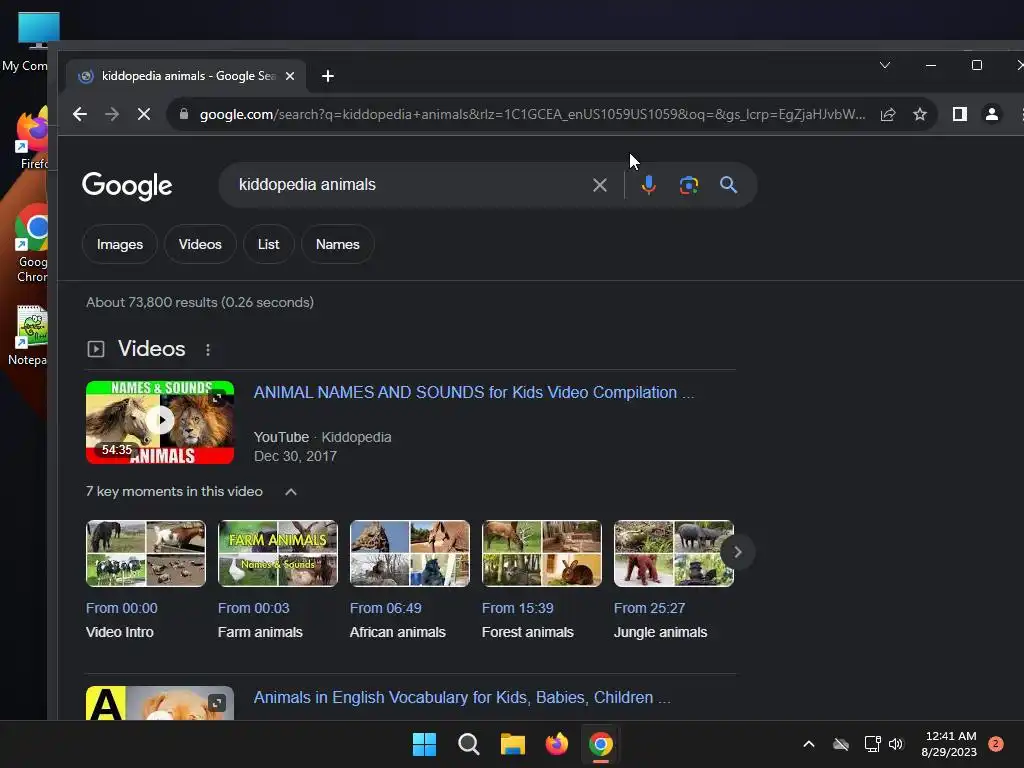Submit search with the magnifying glass icon
This screenshot has height=768, width=1024.
coord(728,185)
